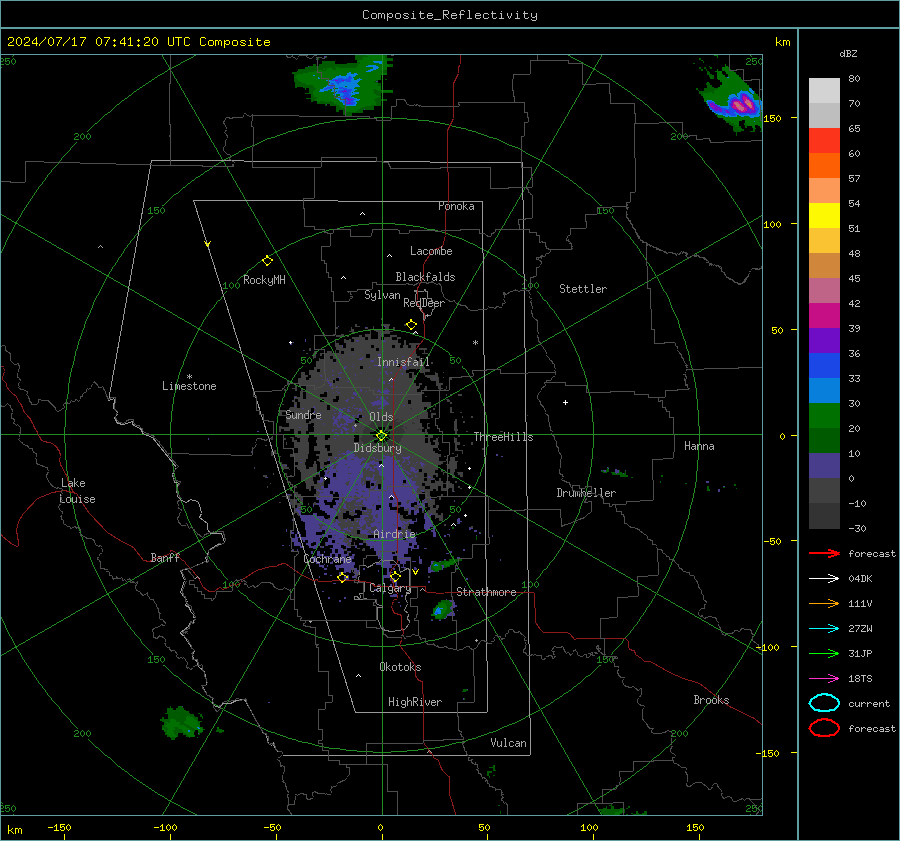Image resolution: width=900 pixels, height=841 pixels.
Task: Click the Strathmore town label
Action: point(486,592)
